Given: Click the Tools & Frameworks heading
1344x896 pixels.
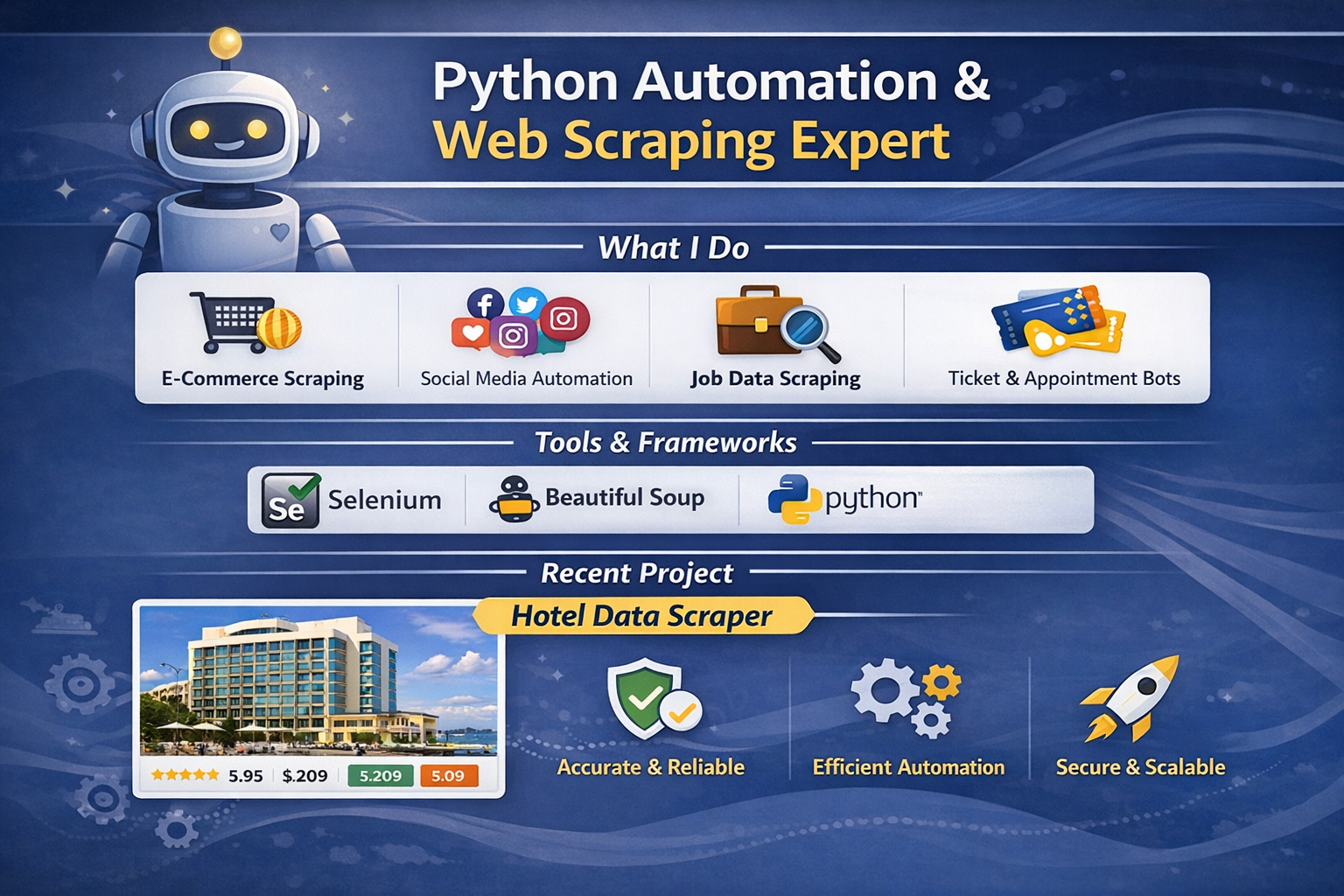Looking at the screenshot, I should pos(665,443).
